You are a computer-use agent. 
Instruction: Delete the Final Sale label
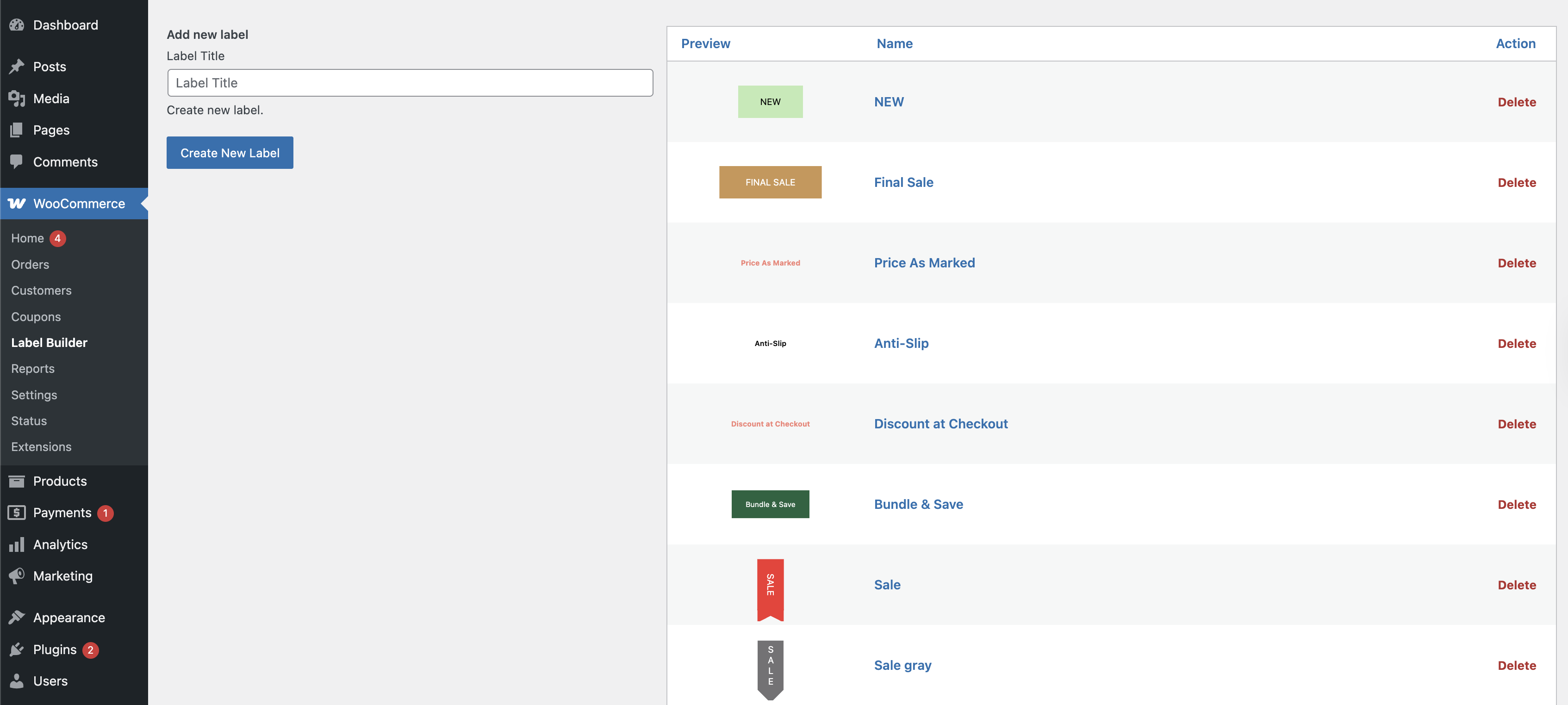1516,182
